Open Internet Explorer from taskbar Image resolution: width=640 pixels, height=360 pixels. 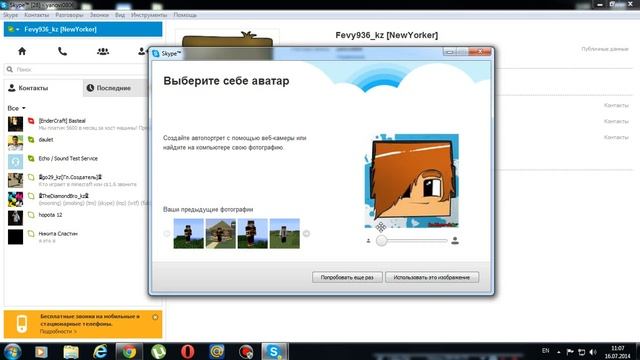point(100,351)
